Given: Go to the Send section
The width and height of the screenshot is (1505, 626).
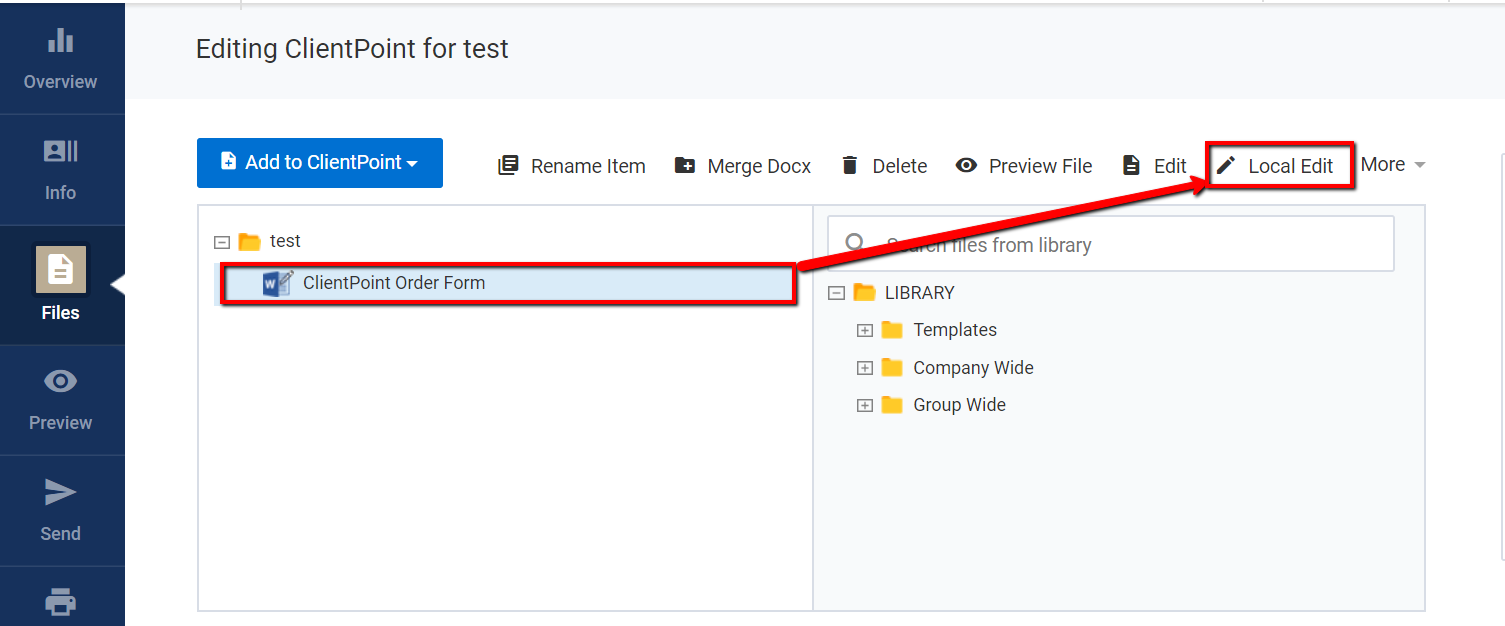Looking at the screenshot, I should pyautogui.click(x=61, y=510).
